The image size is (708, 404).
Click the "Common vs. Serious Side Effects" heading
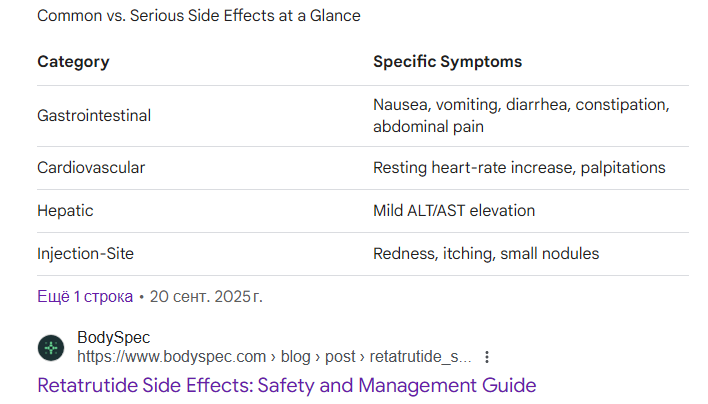(199, 16)
